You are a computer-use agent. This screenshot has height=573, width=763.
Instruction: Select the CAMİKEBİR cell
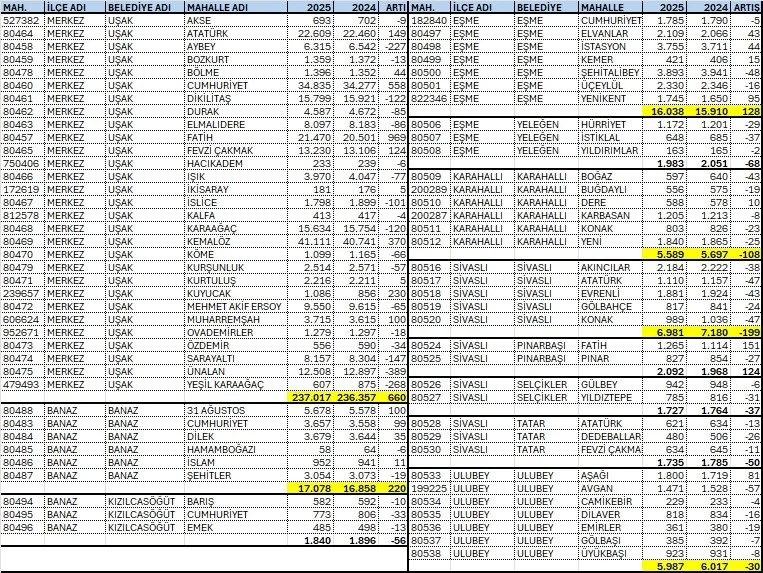click(x=610, y=499)
